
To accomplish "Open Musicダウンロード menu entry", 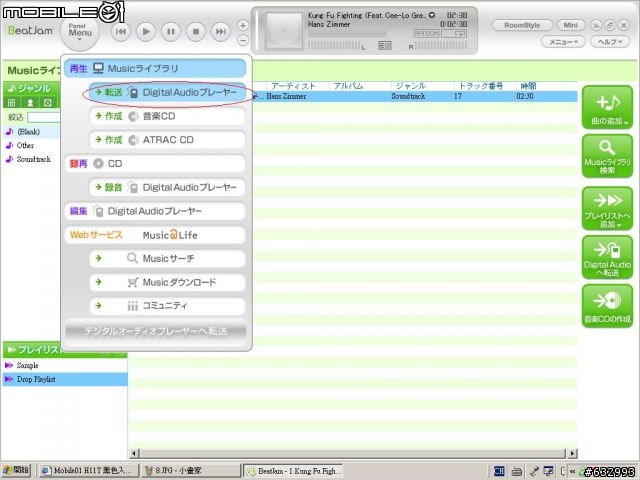I will coord(167,282).
